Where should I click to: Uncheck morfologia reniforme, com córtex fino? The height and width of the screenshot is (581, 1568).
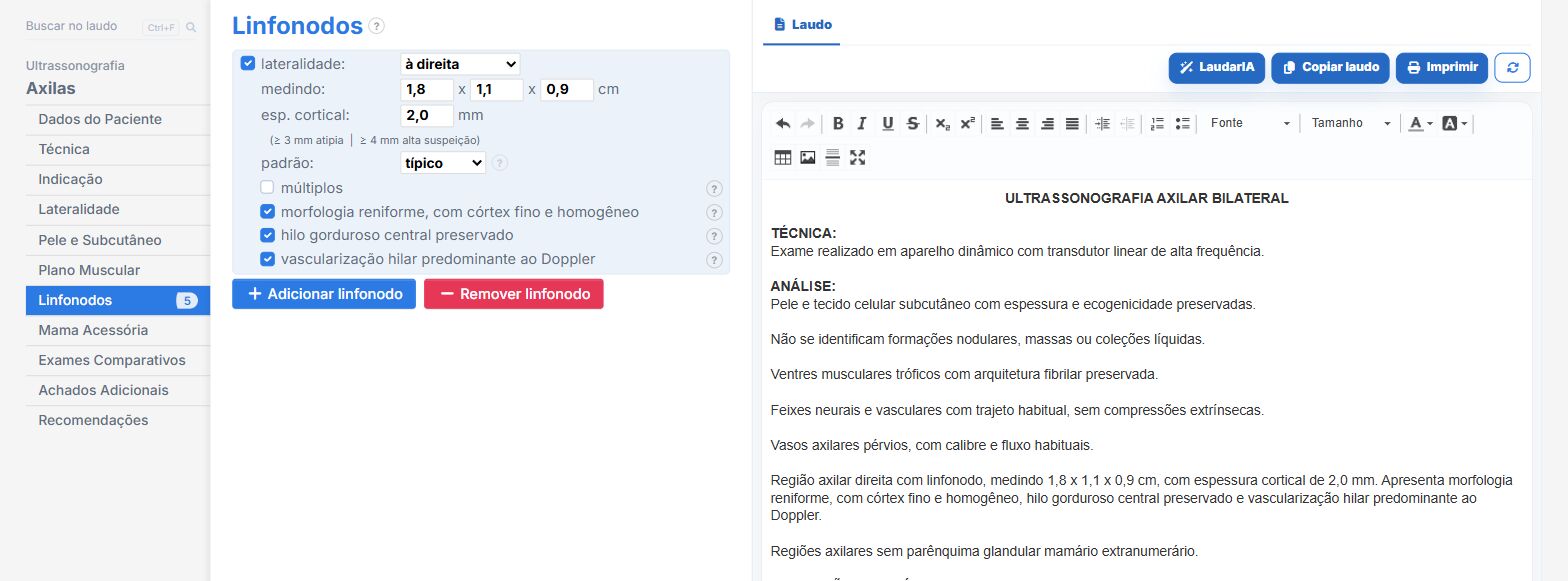(x=268, y=211)
